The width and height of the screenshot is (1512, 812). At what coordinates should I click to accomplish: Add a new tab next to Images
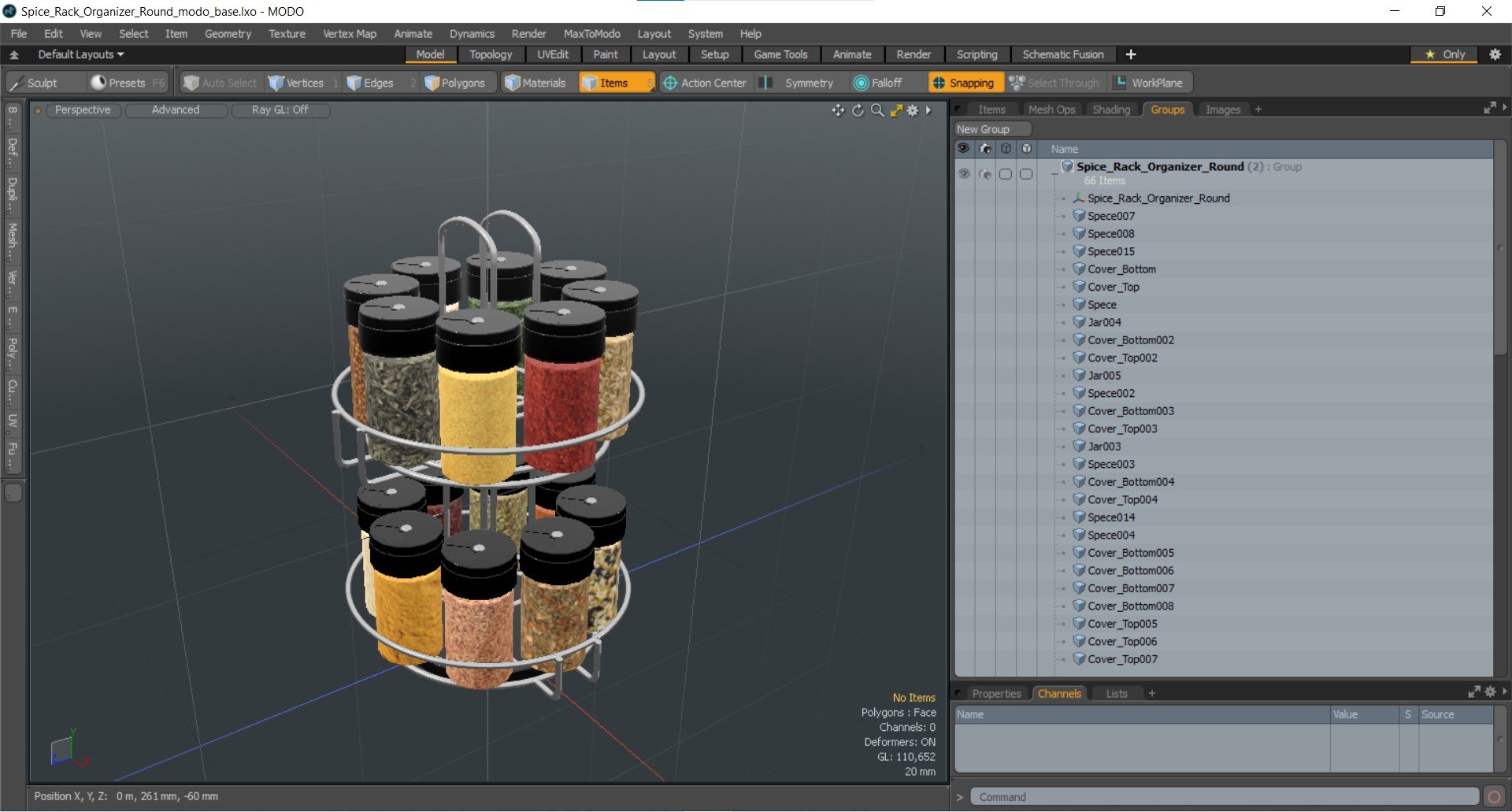tap(1258, 109)
